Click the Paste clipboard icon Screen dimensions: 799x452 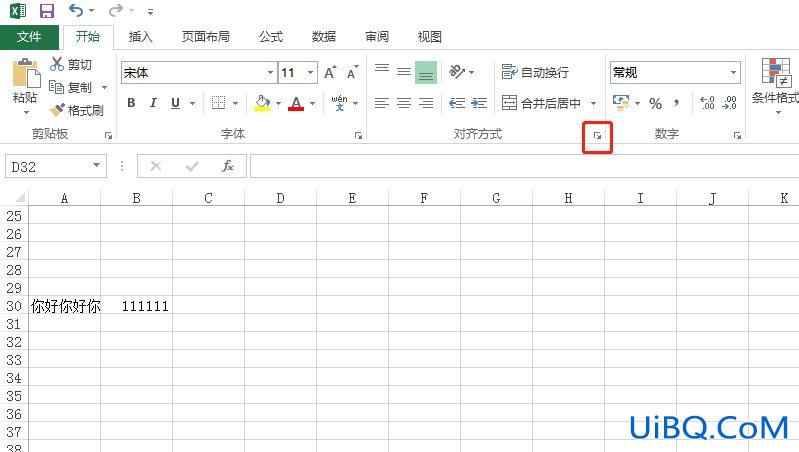coord(25,73)
